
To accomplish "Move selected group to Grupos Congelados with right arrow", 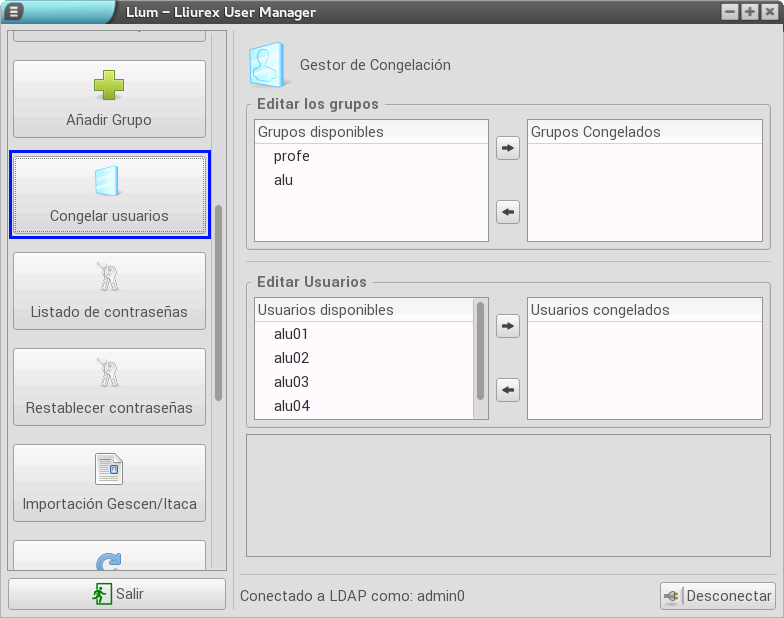I will coord(508,148).
